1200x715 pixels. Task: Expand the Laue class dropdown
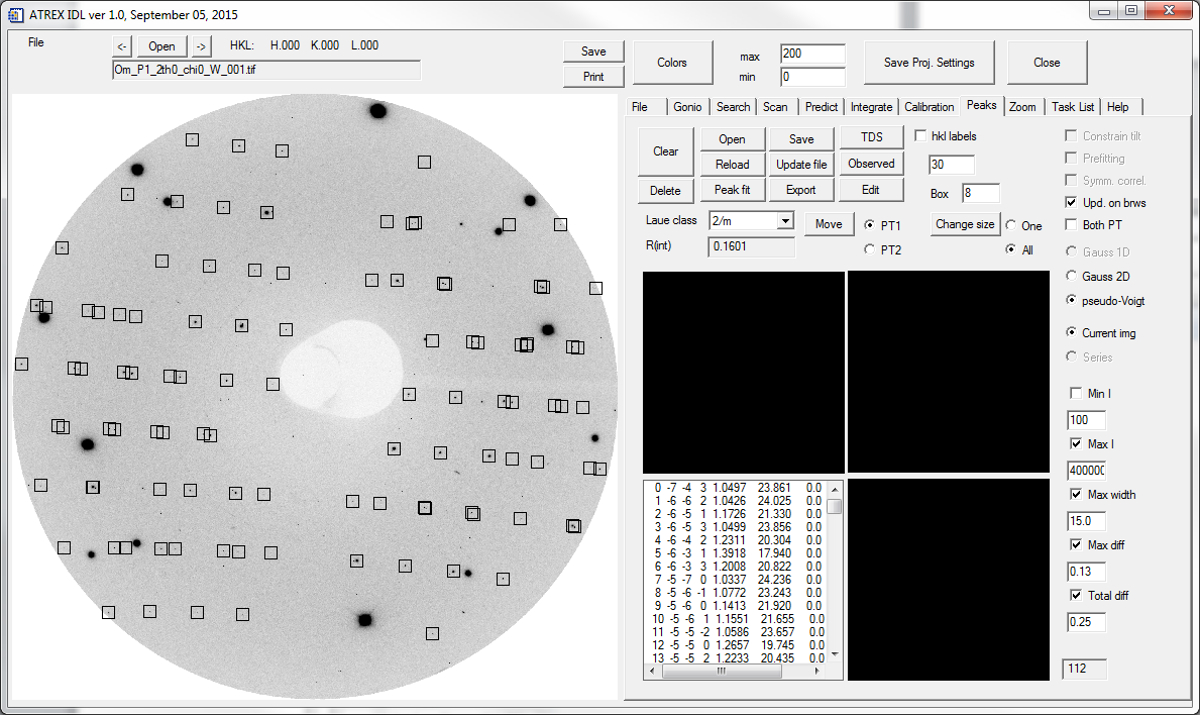coord(785,221)
